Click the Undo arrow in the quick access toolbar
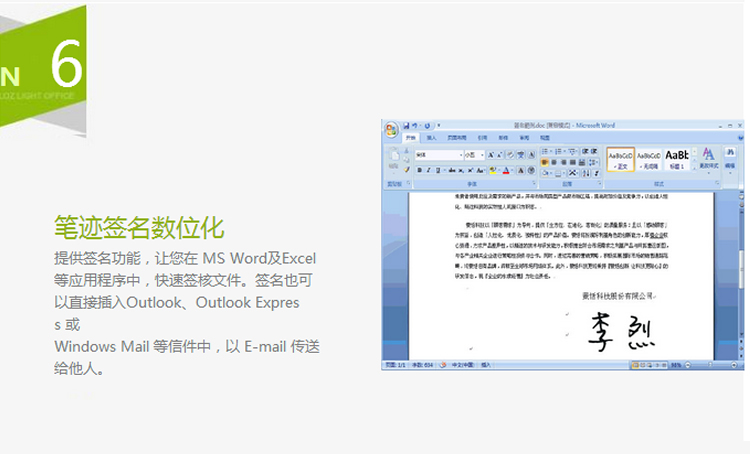Screen dimensions: 750x454 click(x=415, y=125)
